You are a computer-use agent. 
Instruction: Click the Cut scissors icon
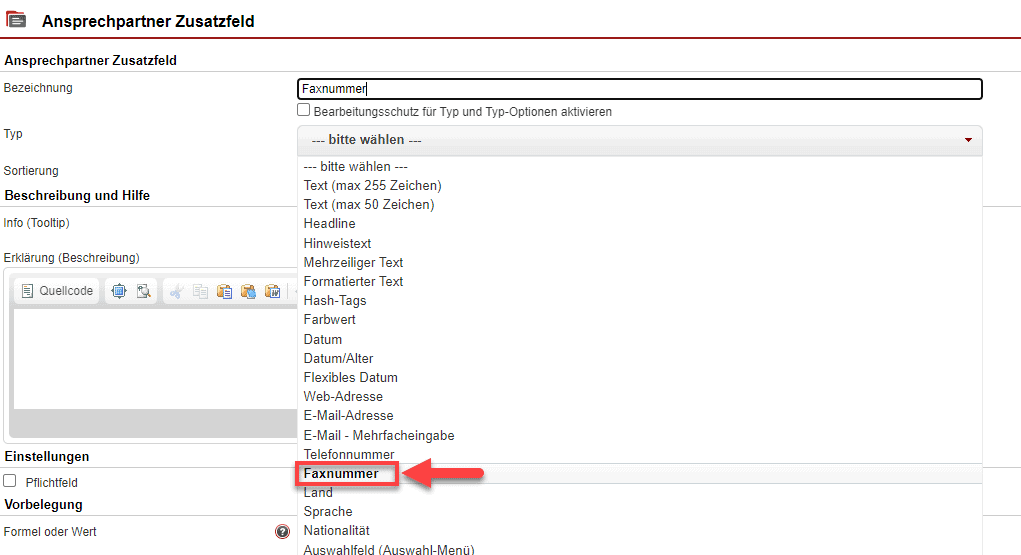point(176,291)
